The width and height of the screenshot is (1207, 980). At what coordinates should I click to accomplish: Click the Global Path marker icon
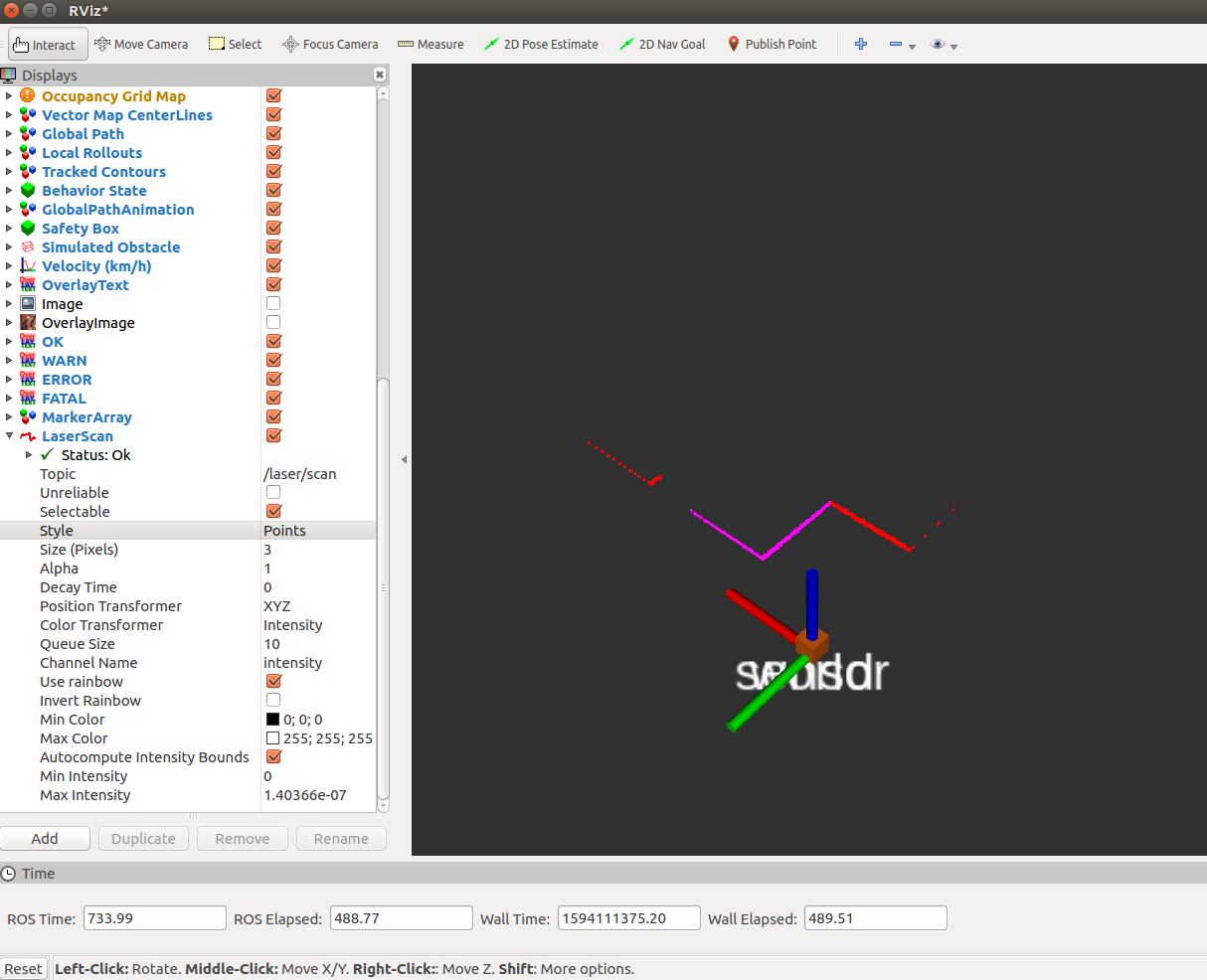[x=28, y=134]
